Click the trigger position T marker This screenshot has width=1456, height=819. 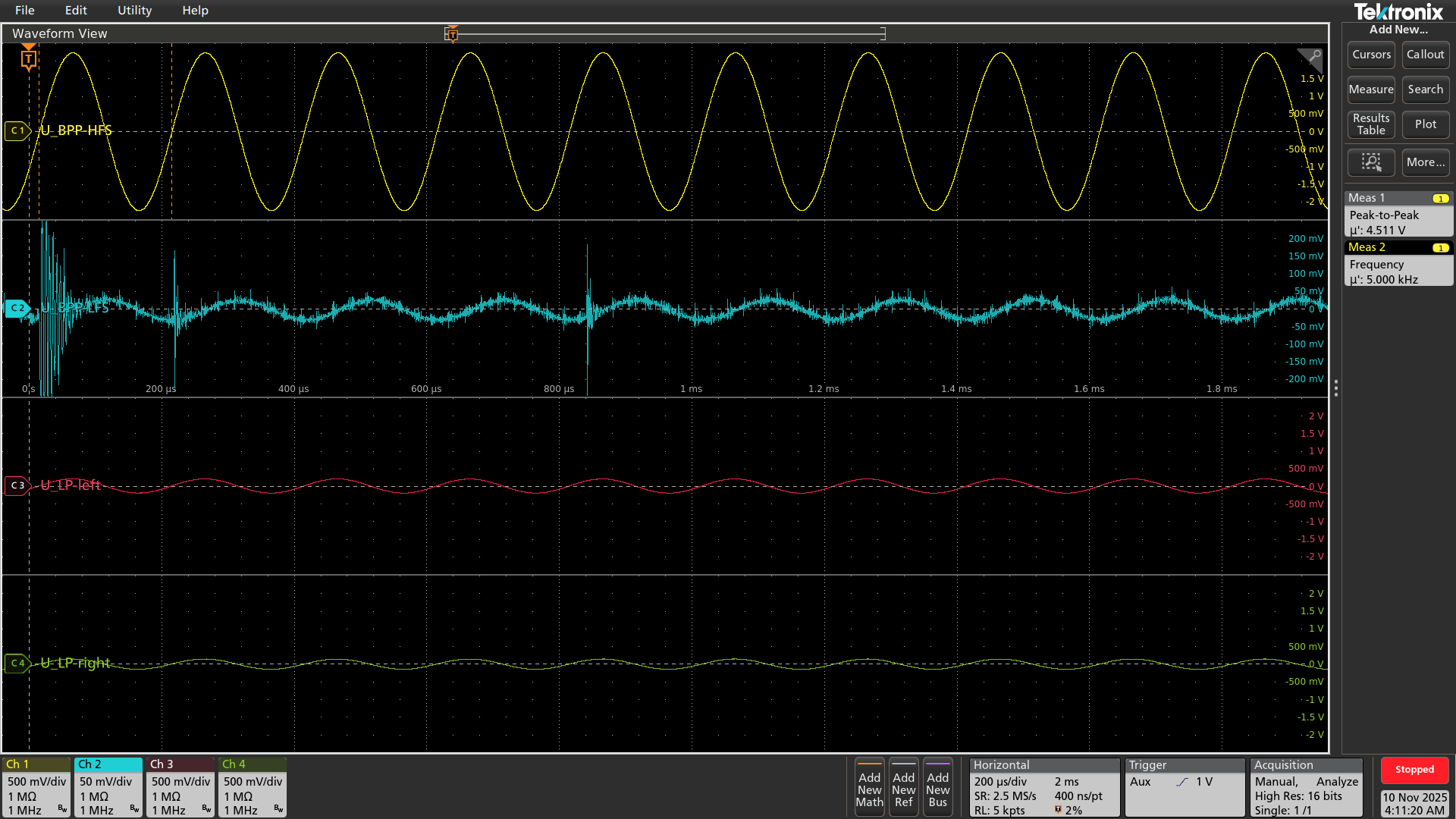[29, 58]
